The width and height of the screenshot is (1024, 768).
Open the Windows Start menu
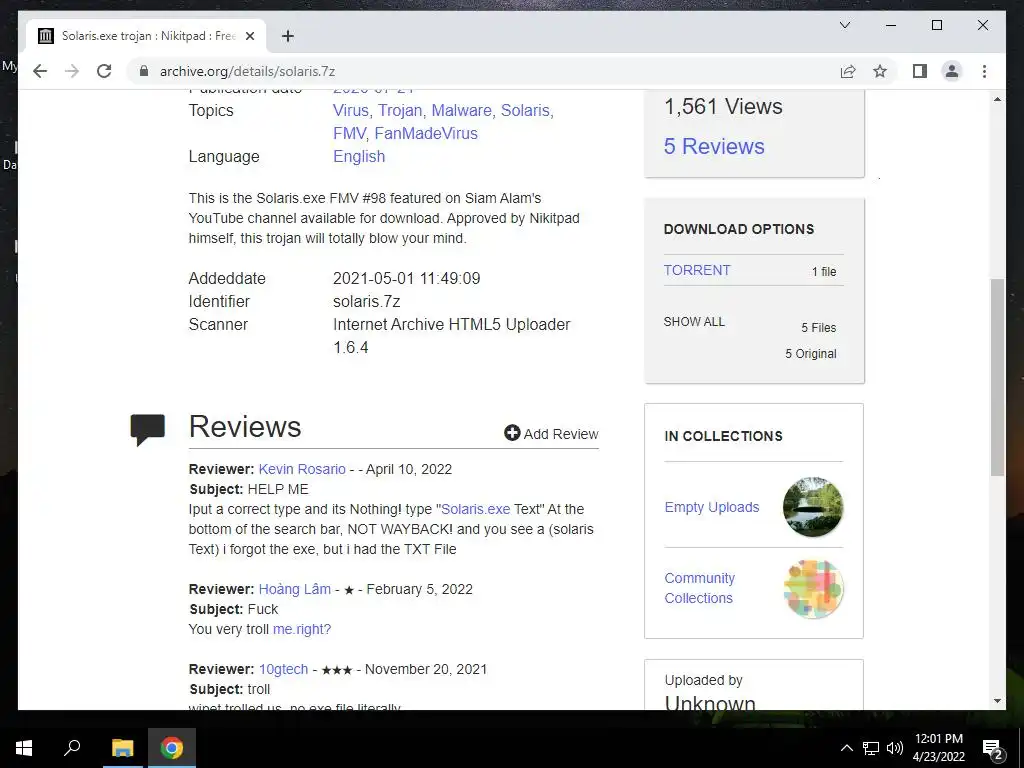pos(24,748)
